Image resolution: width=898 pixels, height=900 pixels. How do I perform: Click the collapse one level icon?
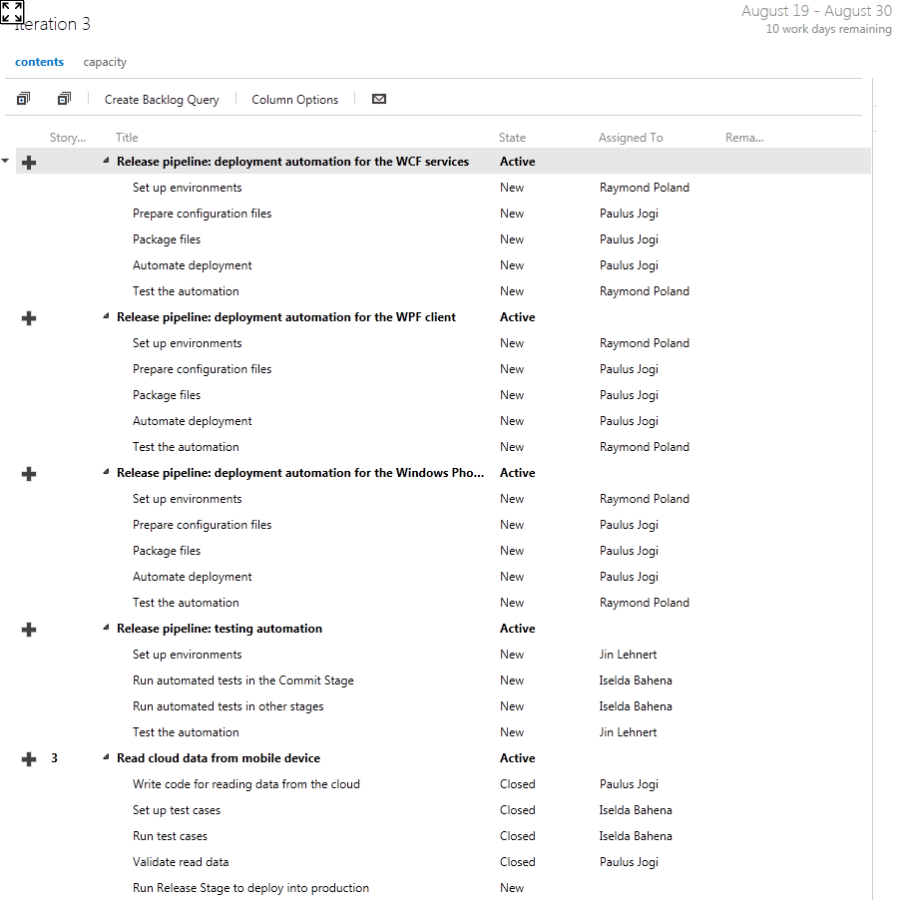tap(64, 99)
